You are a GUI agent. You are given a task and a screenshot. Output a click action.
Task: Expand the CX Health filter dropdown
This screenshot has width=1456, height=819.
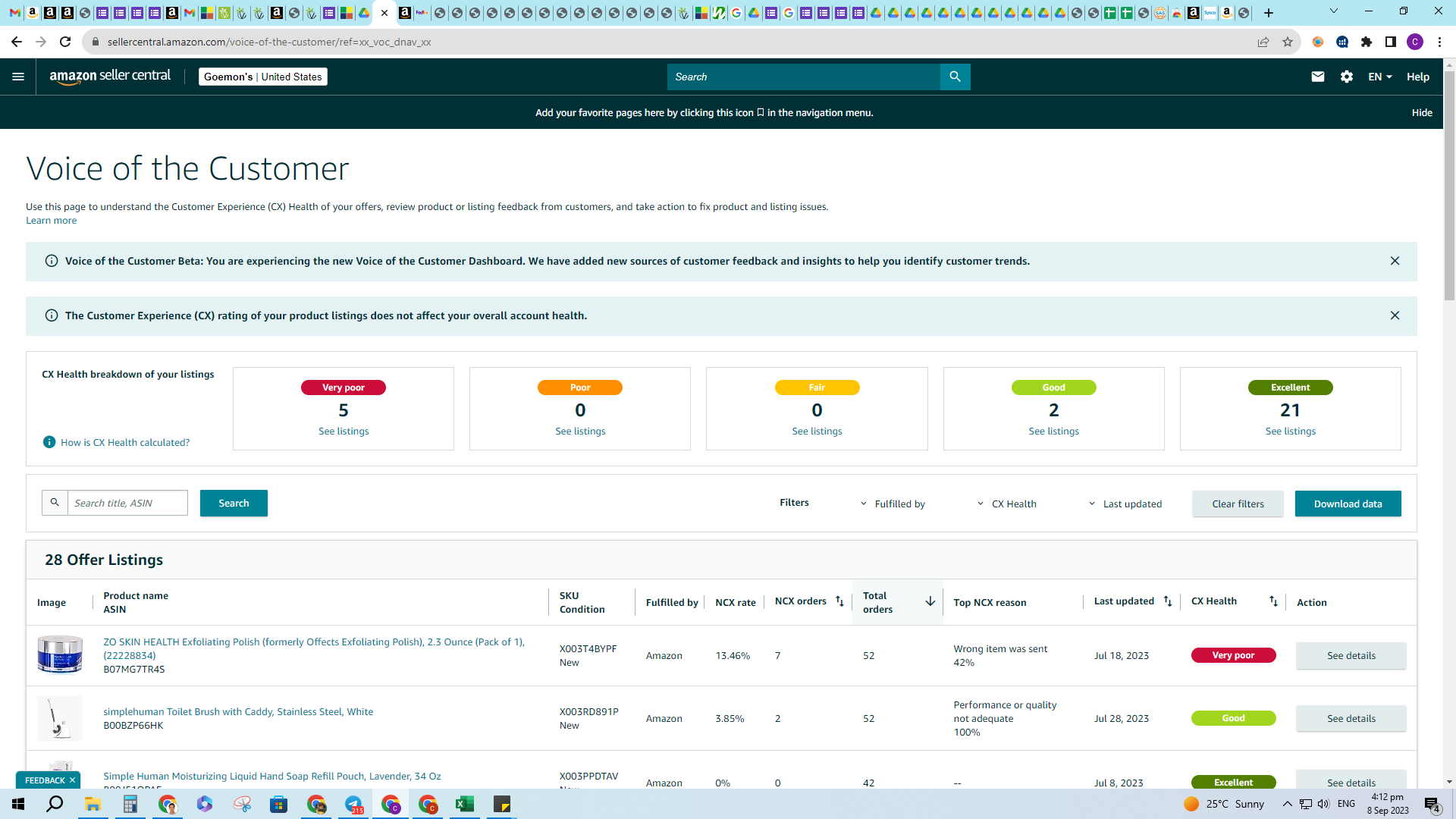1006,504
